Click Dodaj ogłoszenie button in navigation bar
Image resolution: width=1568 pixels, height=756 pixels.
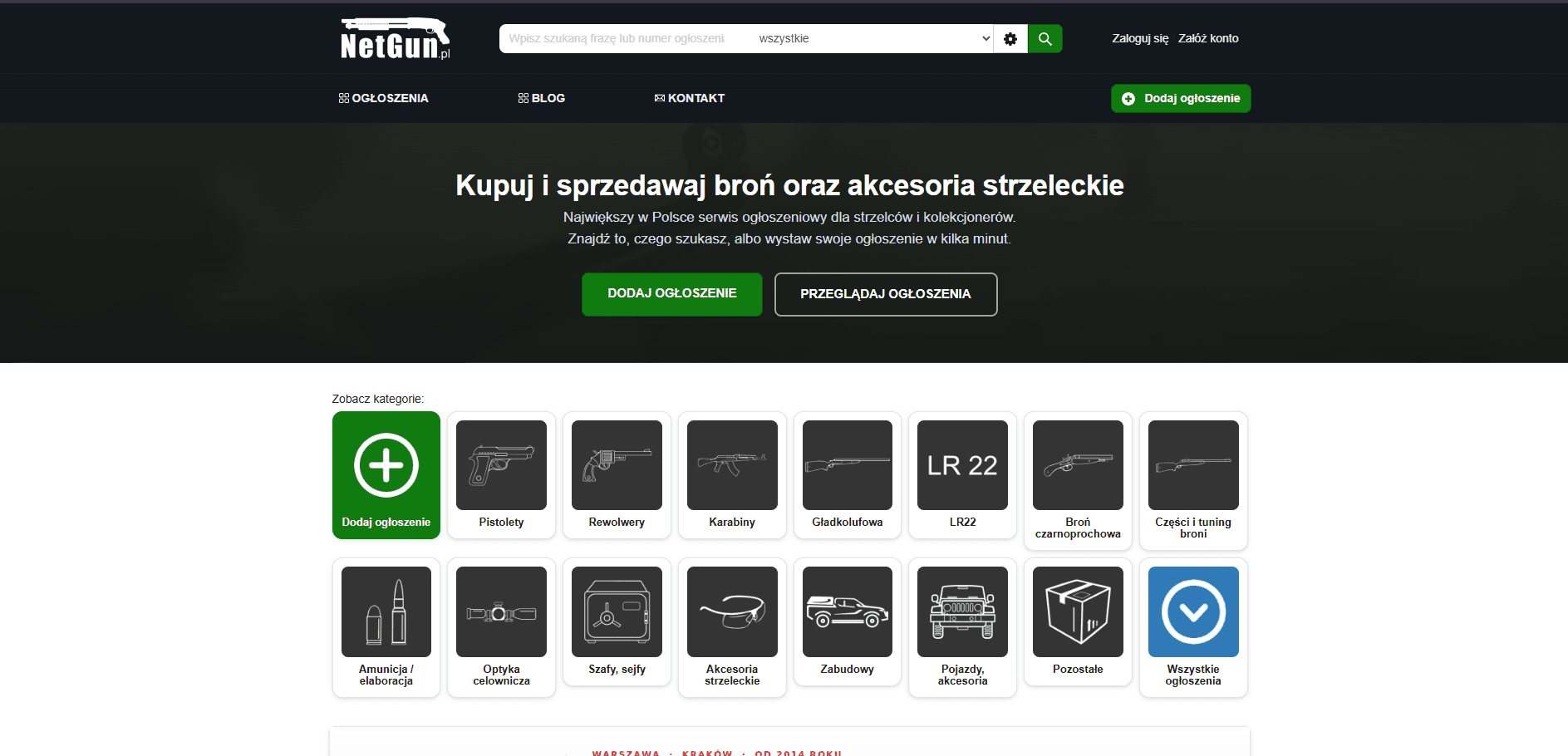[x=1181, y=98]
